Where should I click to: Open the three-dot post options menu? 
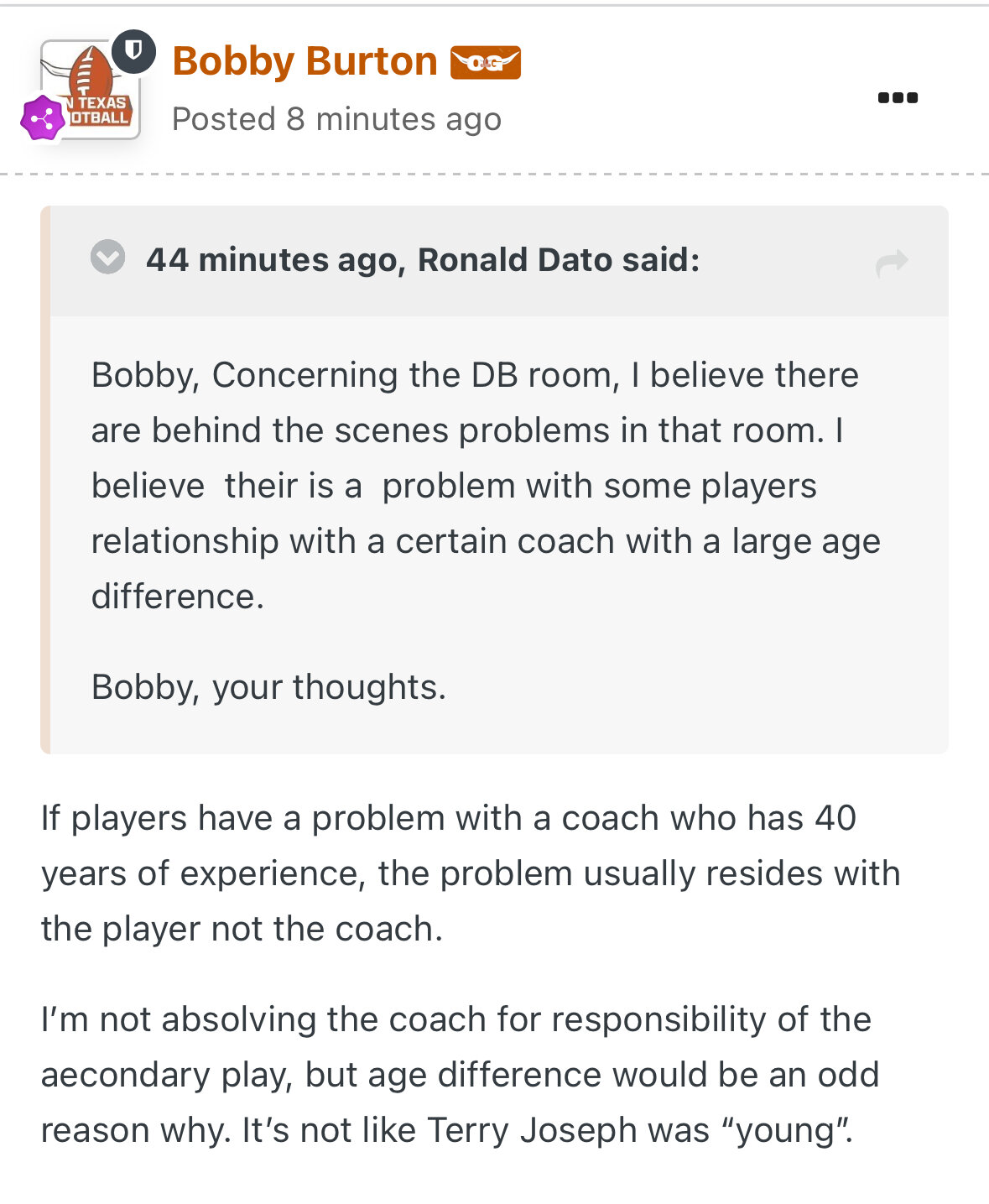pyautogui.click(x=897, y=98)
